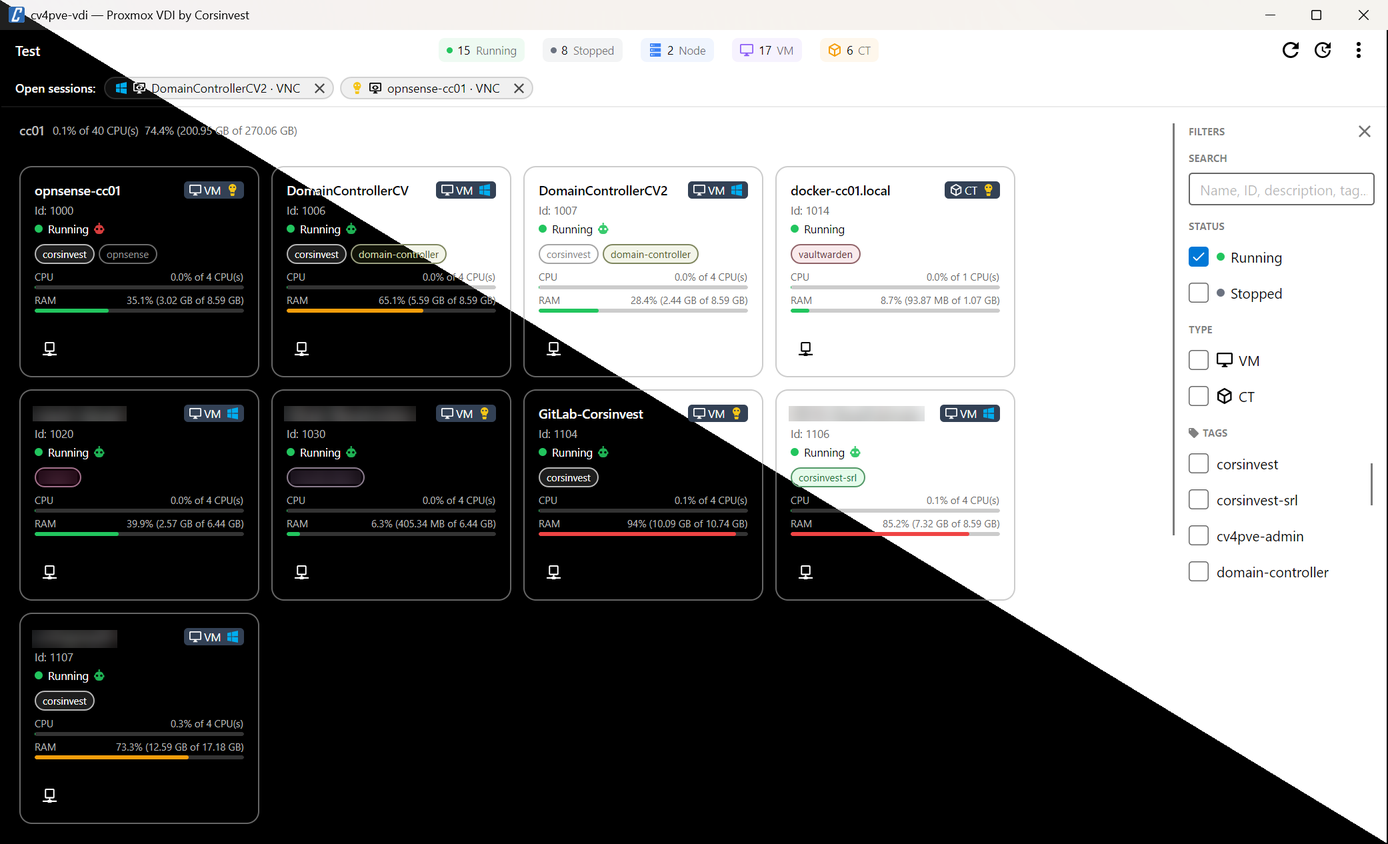Click the vaultwarden tag on docker-cc01.local
The image size is (1388, 844).
(x=825, y=254)
